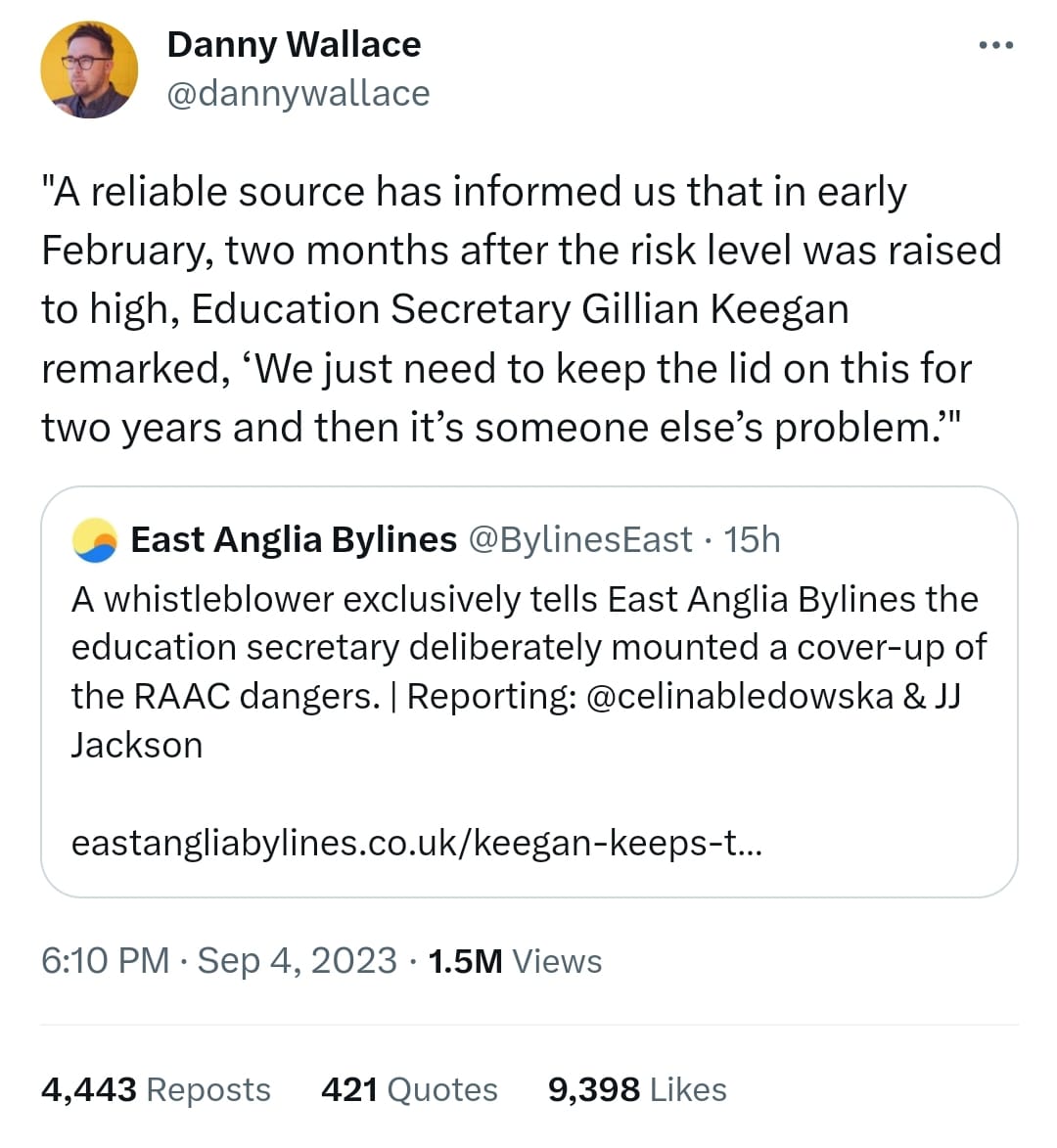The width and height of the screenshot is (1057, 1148).
Task: Open Danny Wallace display name link
Action: coord(294,45)
